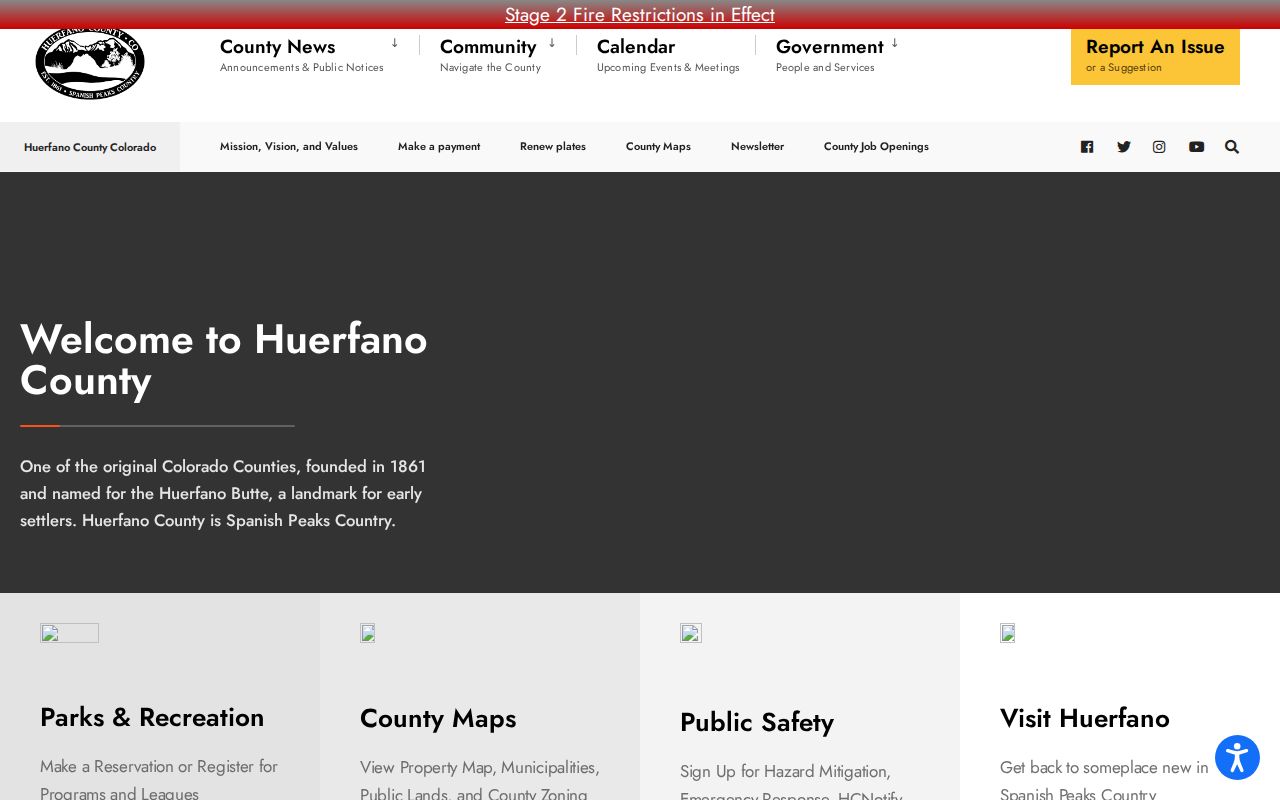Image resolution: width=1280 pixels, height=800 pixels.
Task: Open the Newsletter link
Action: coord(757,147)
